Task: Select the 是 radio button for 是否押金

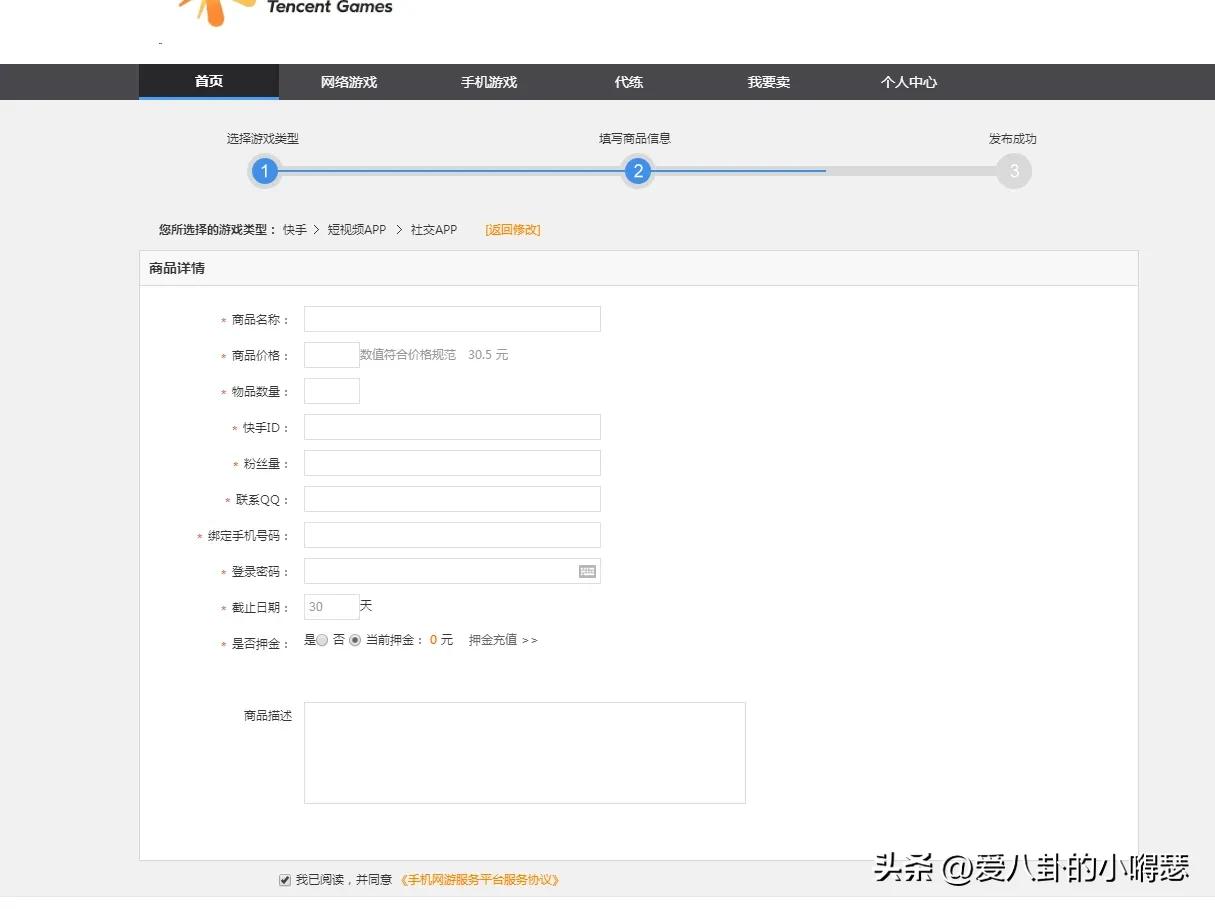Action: point(322,639)
